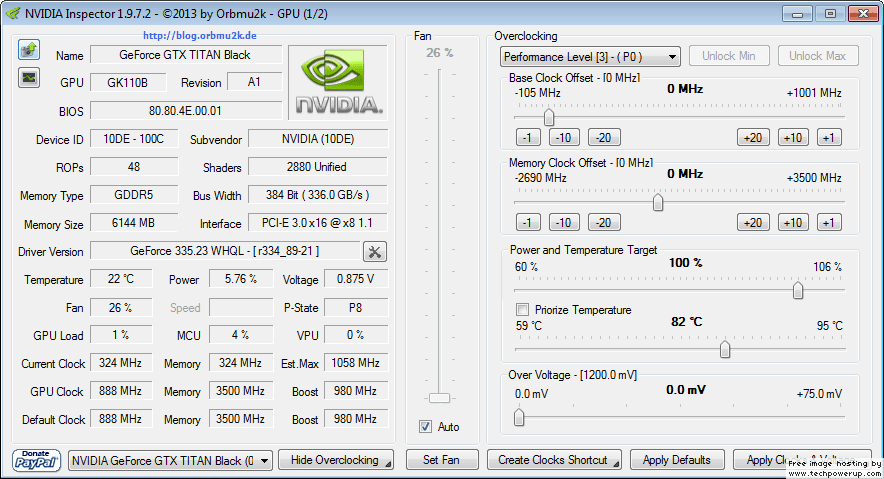Click the Over Voltage slider thumb
This screenshot has width=884, height=479.
[x=519, y=417]
